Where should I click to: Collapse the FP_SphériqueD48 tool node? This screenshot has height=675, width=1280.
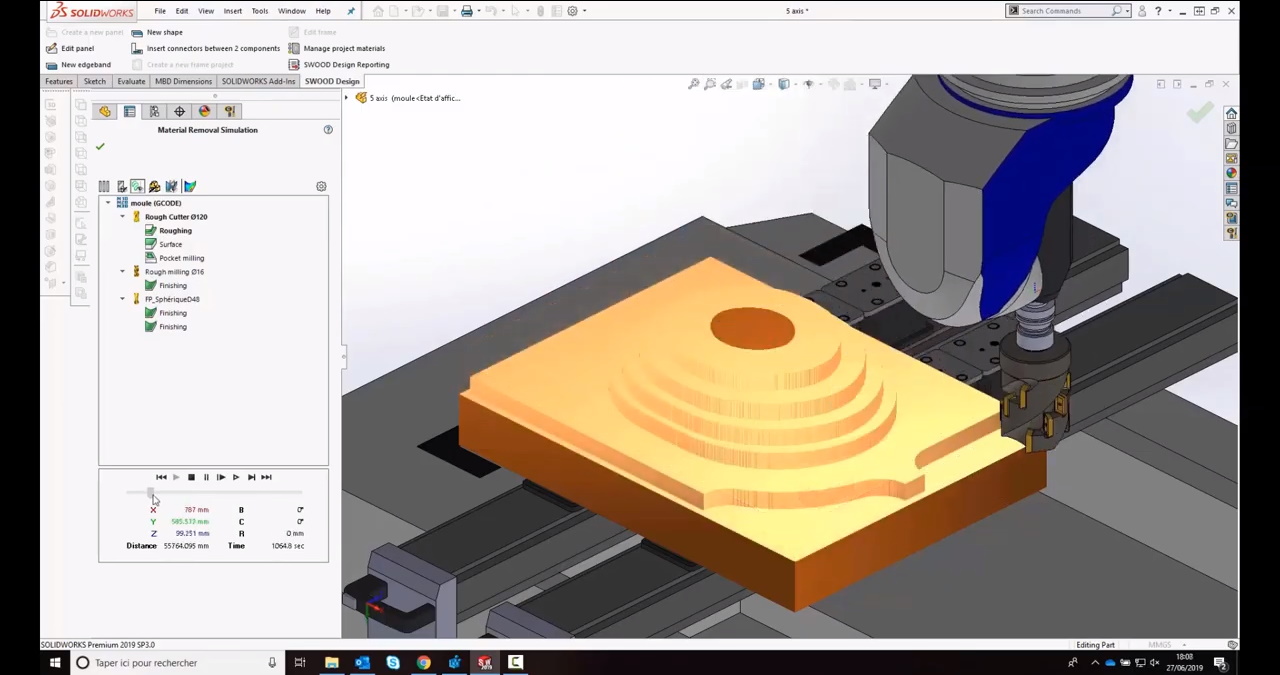[x=123, y=299]
